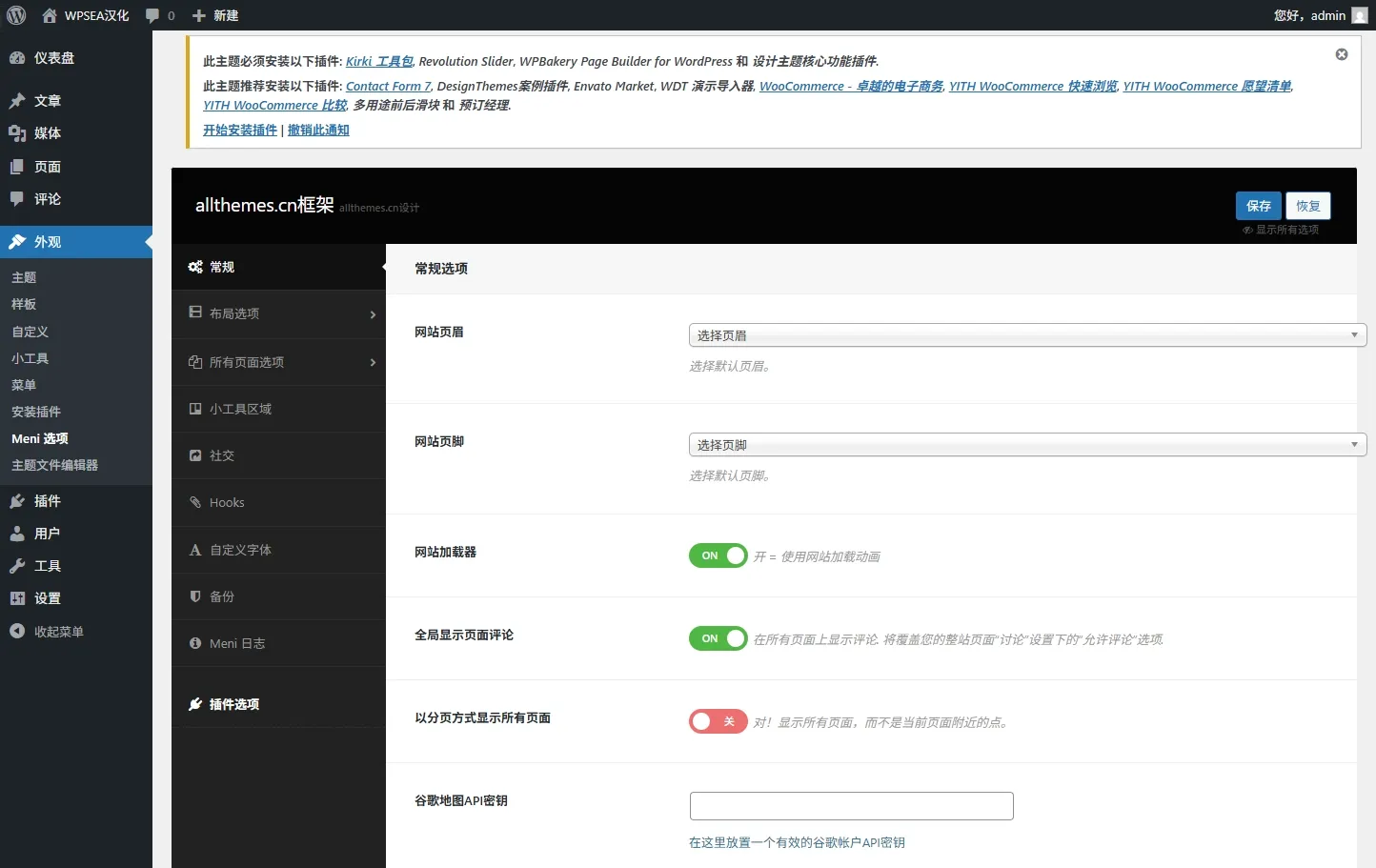Turn off 全局显示页面评论 toggle
Screen dimensions: 1376x868
[718, 638]
